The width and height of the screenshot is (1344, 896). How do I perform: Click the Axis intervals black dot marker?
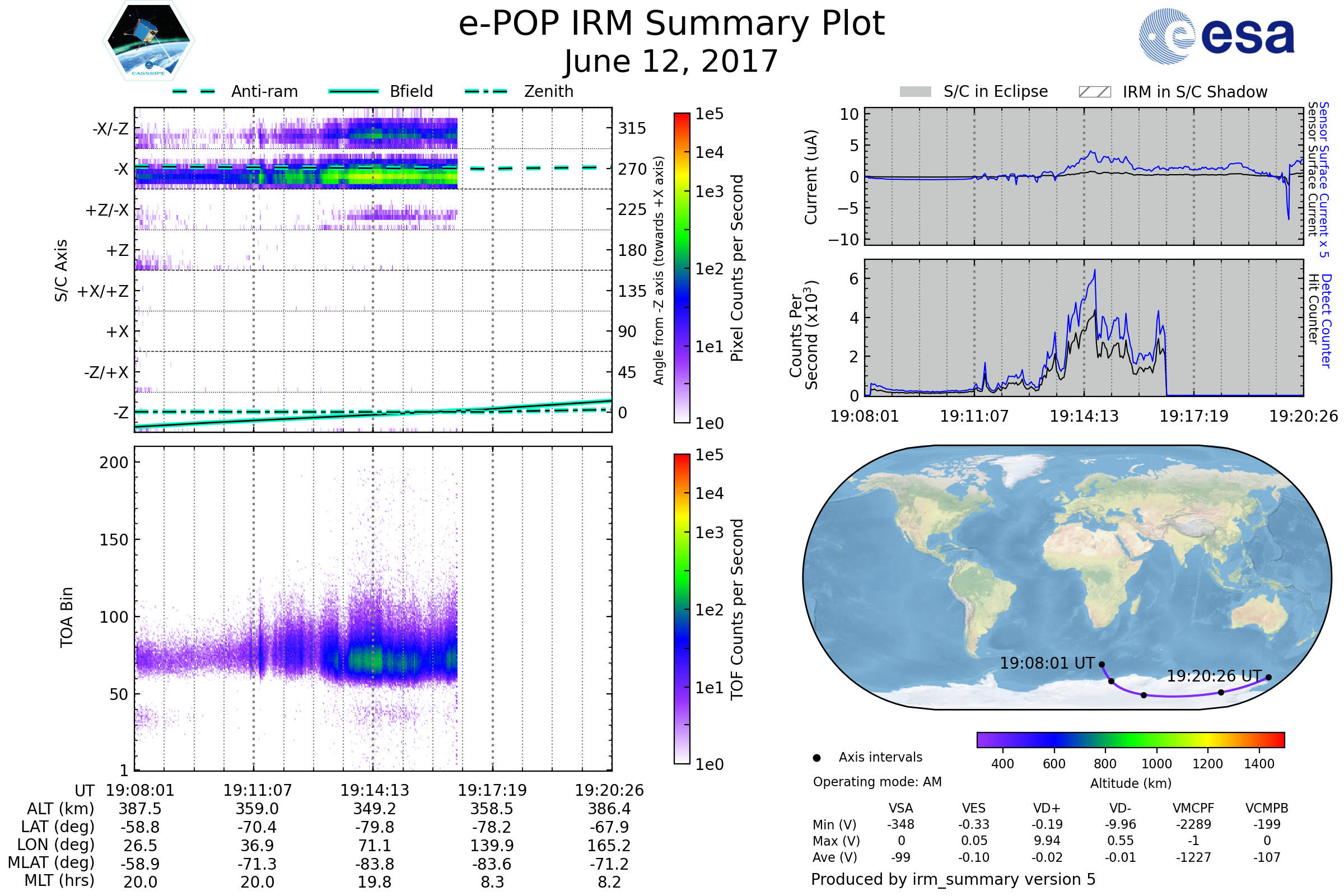(x=816, y=758)
